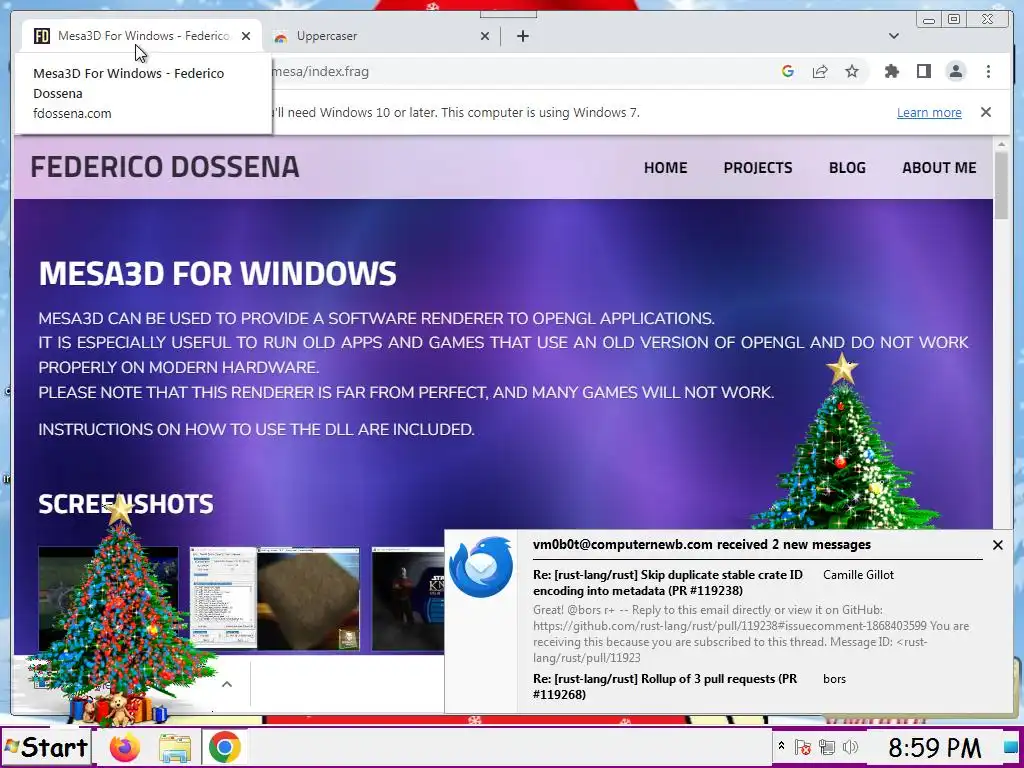Click the 8:59 PM taskbar clock

point(934,746)
